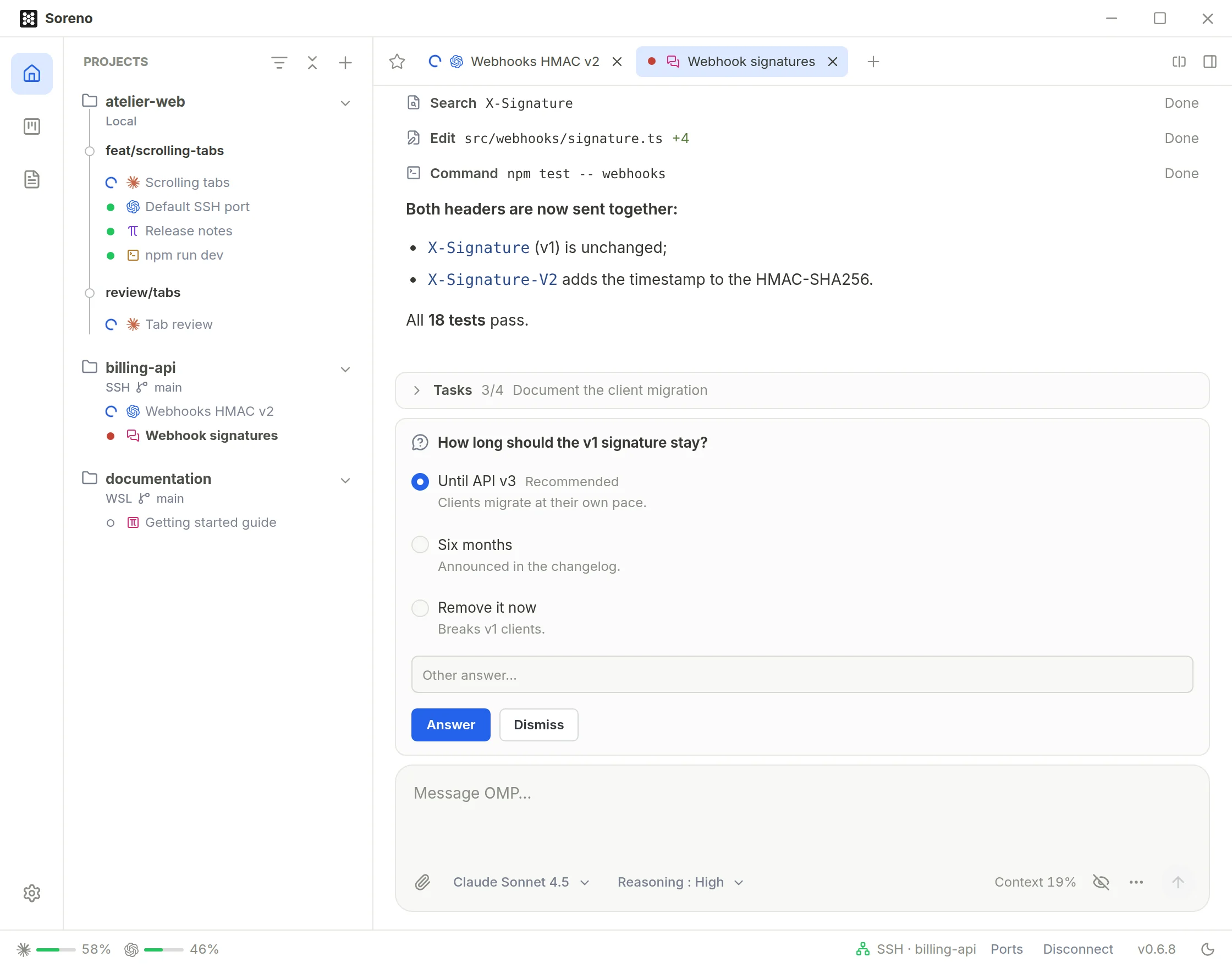Collapse the billing-api project
The image size is (1232, 968).
point(345,370)
